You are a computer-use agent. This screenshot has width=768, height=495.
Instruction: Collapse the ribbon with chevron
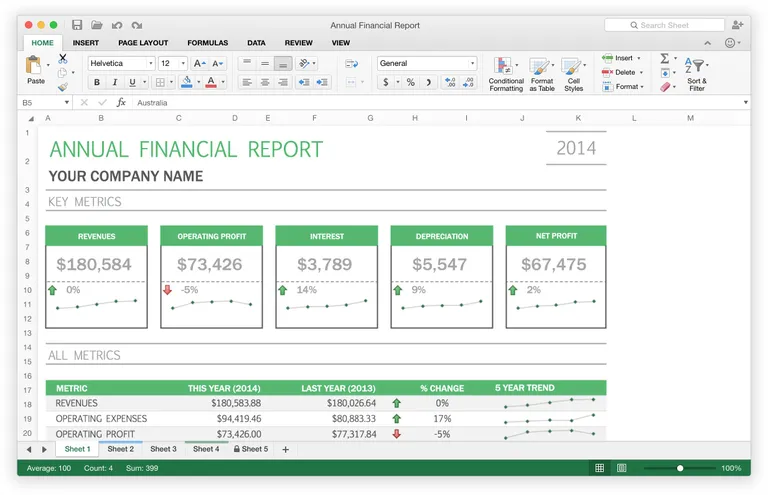pyautogui.click(x=708, y=43)
